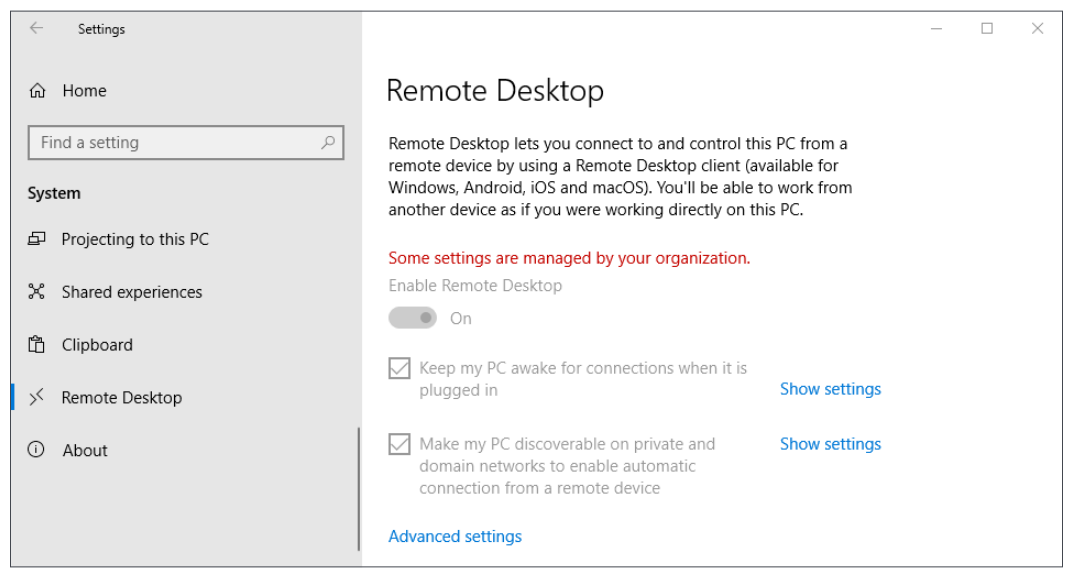This screenshot has width=1072, height=574.
Task: Uncheck Keep my PC awake checkbox
Action: point(399,369)
